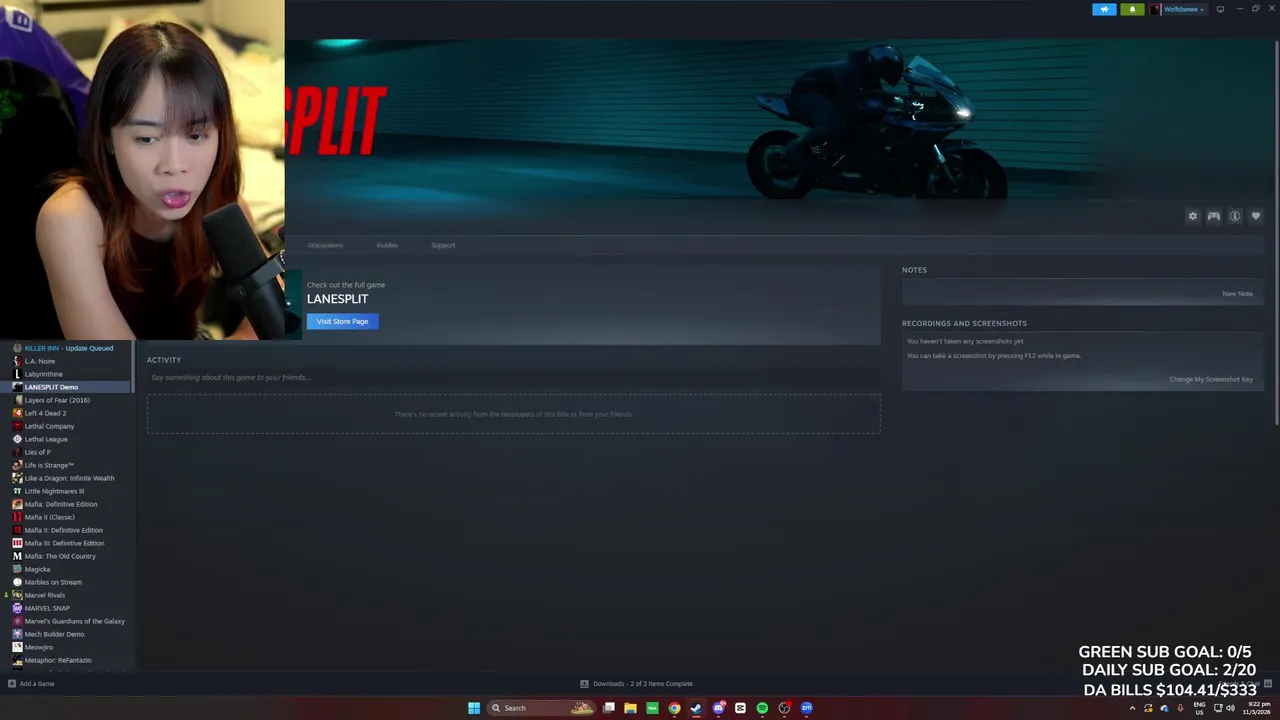Show hidden system tray icons chevron
The width and height of the screenshot is (1280, 720).
(1132, 708)
